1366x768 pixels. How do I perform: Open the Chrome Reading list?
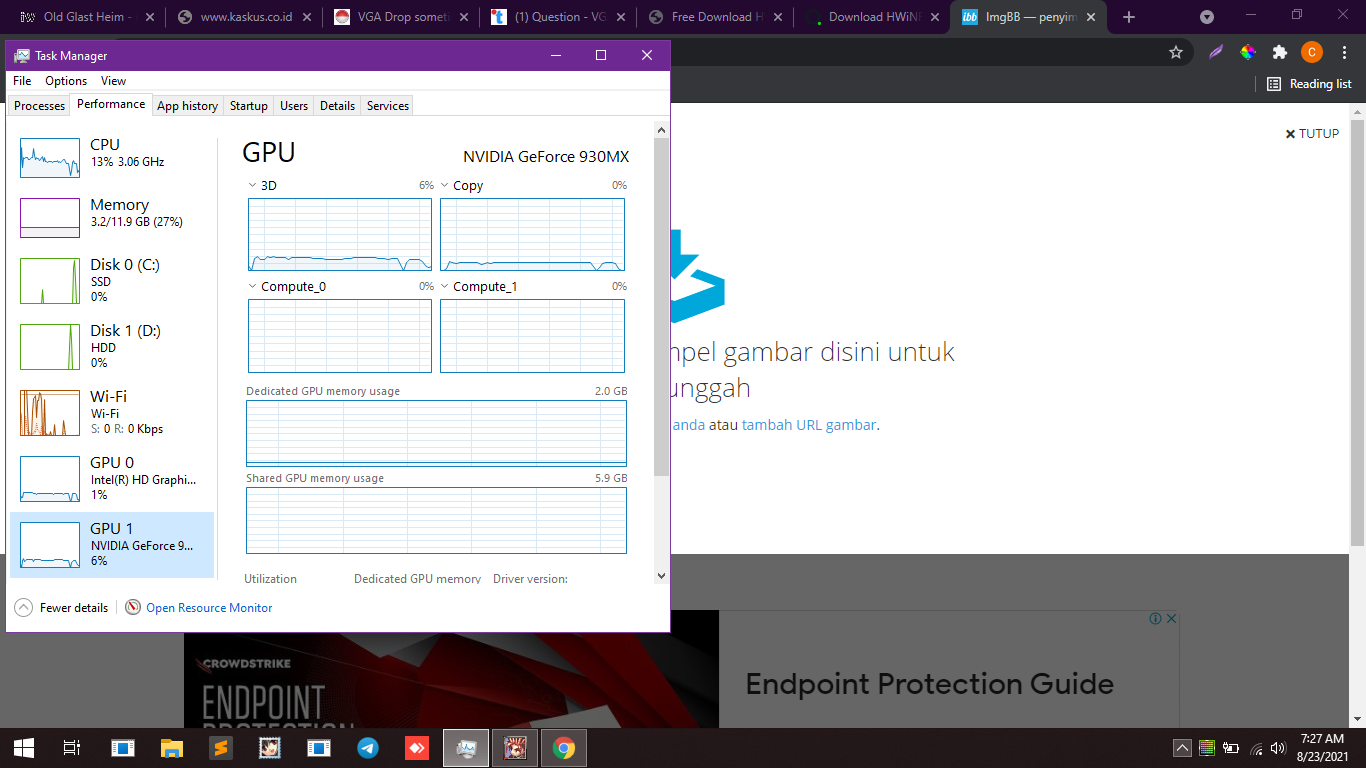[1309, 84]
